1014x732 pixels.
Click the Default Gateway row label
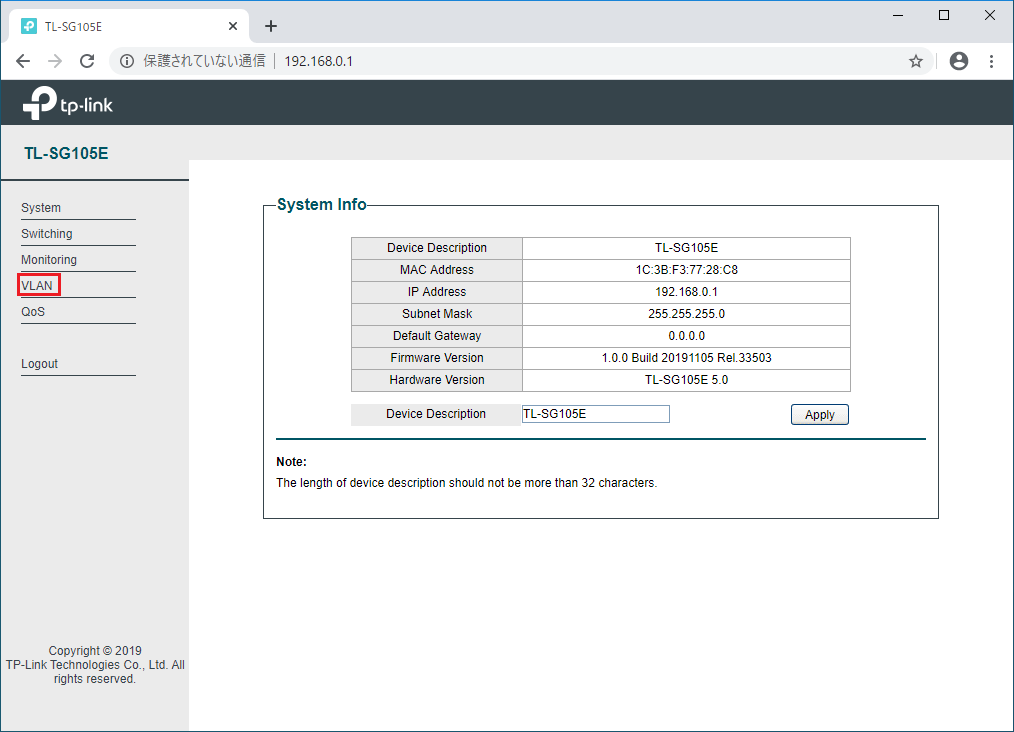(x=437, y=336)
